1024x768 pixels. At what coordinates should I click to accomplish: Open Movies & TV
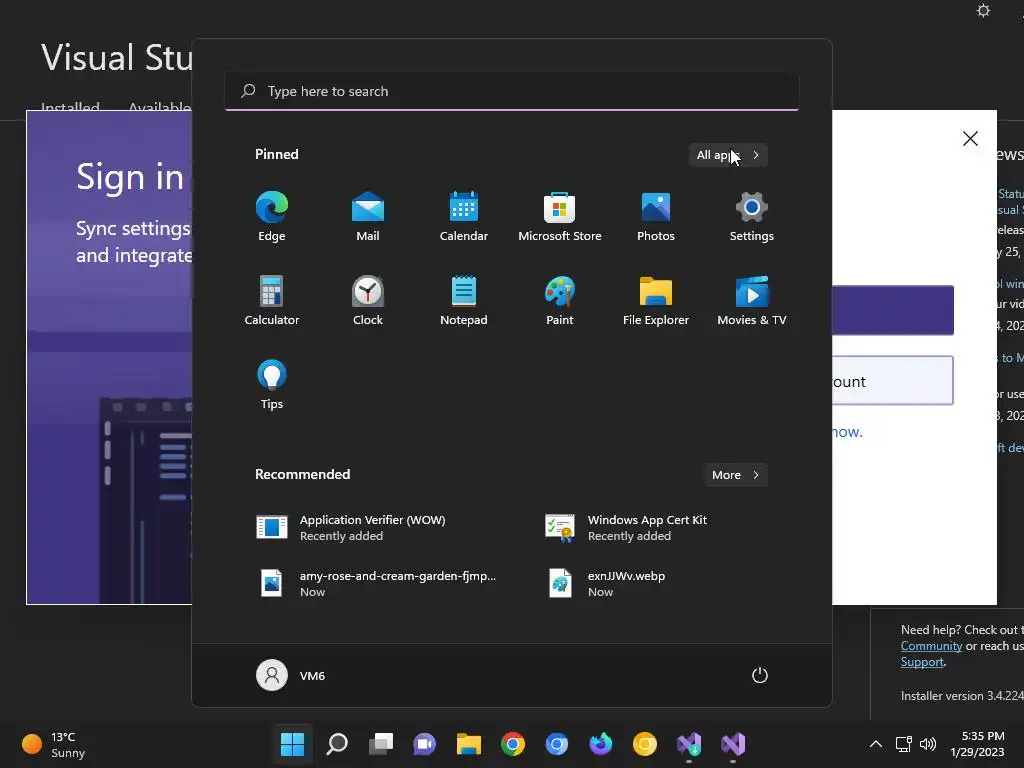(752, 300)
